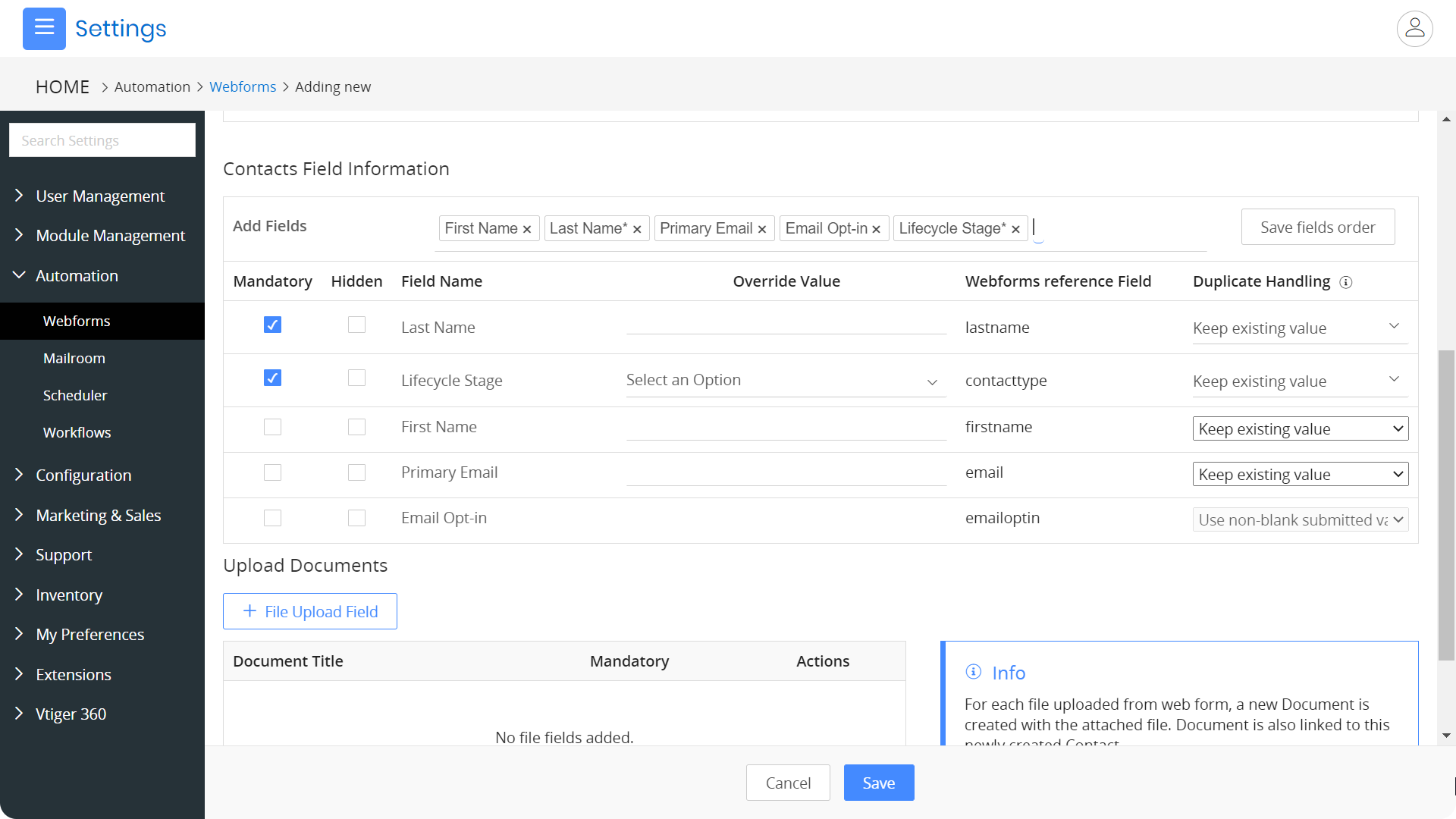Open Workflows in the Automation menu
1456x819 pixels.
[77, 432]
